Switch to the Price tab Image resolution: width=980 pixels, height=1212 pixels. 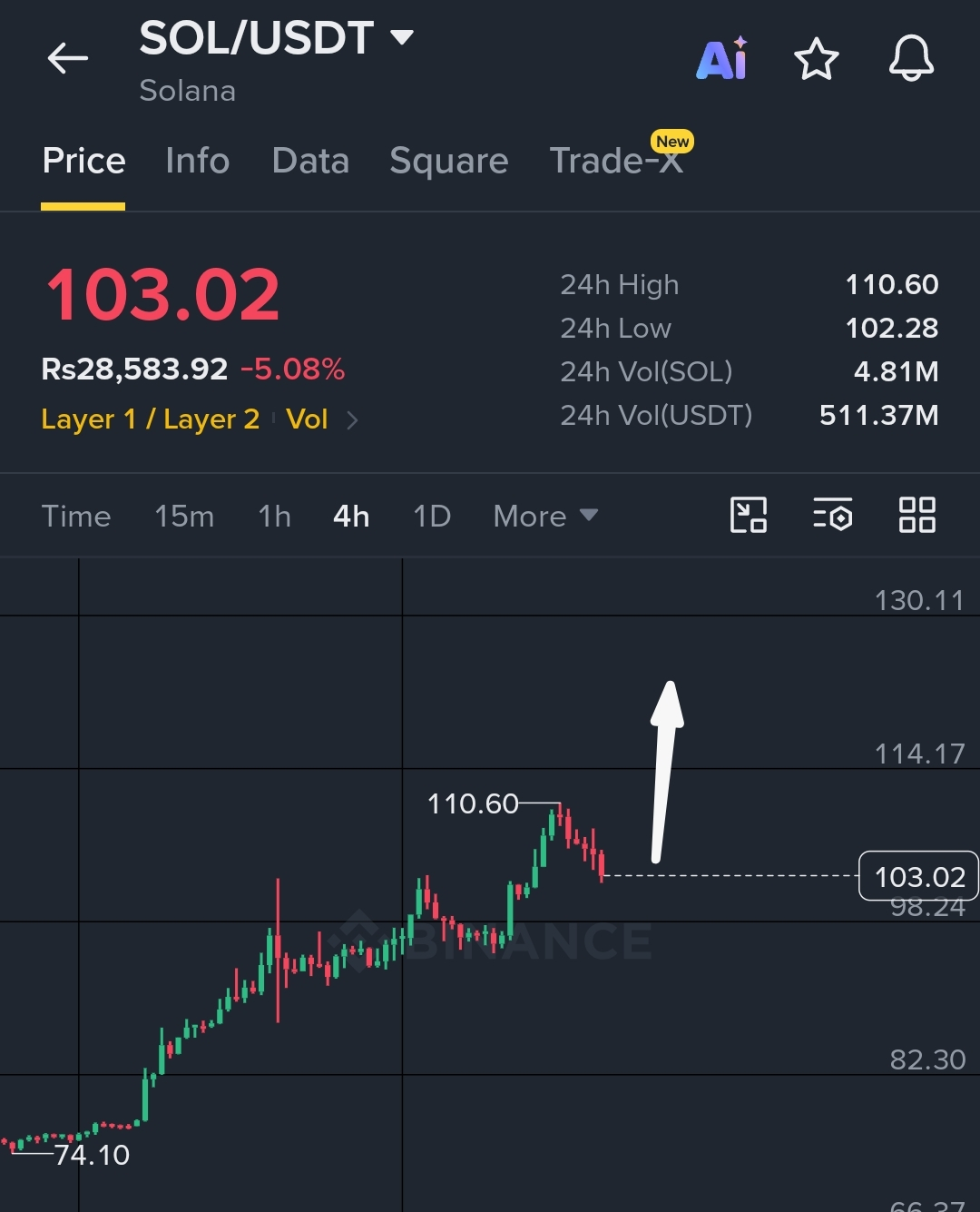point(83,161)
